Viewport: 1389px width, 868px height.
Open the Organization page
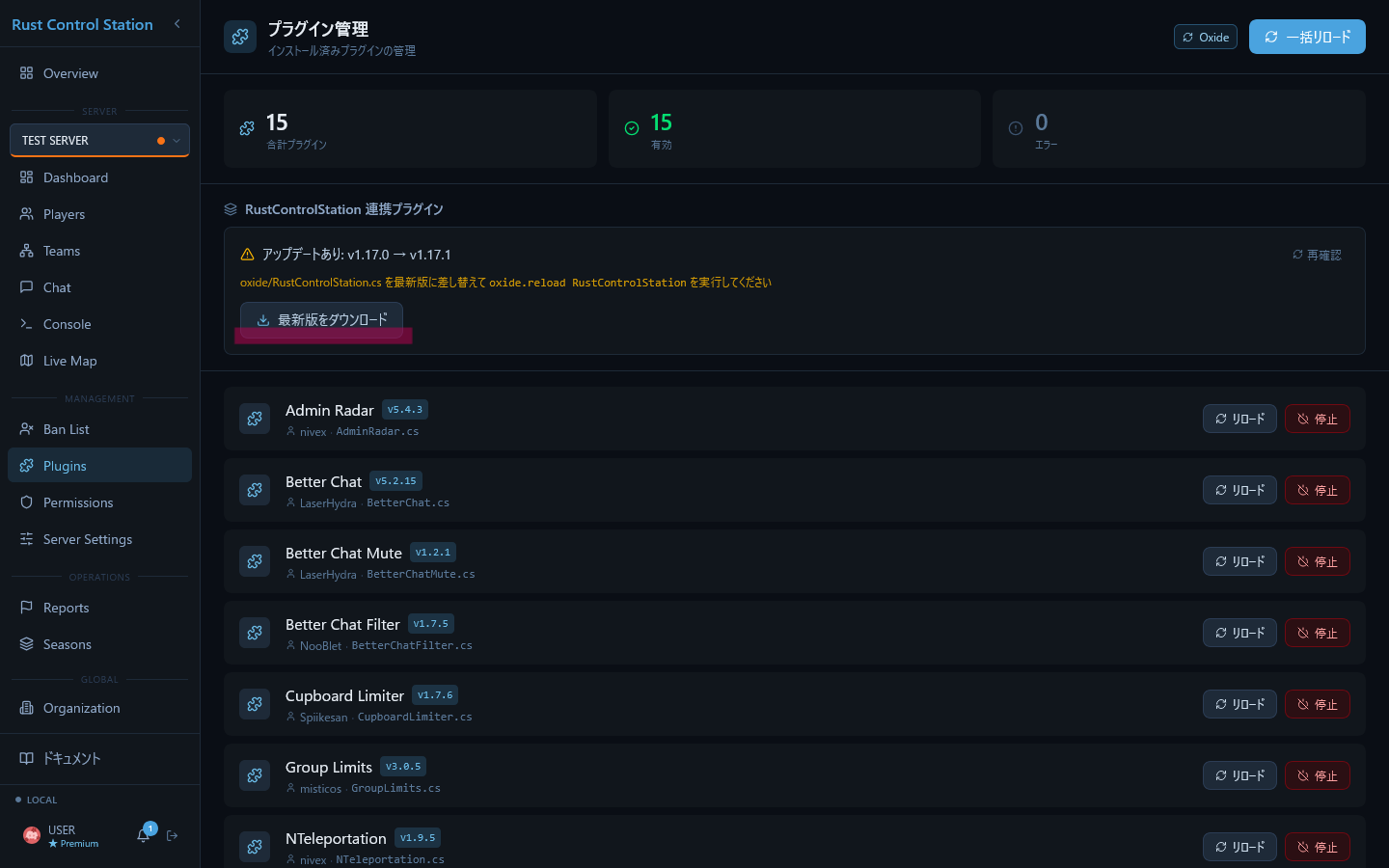click(x=99, y=708)
